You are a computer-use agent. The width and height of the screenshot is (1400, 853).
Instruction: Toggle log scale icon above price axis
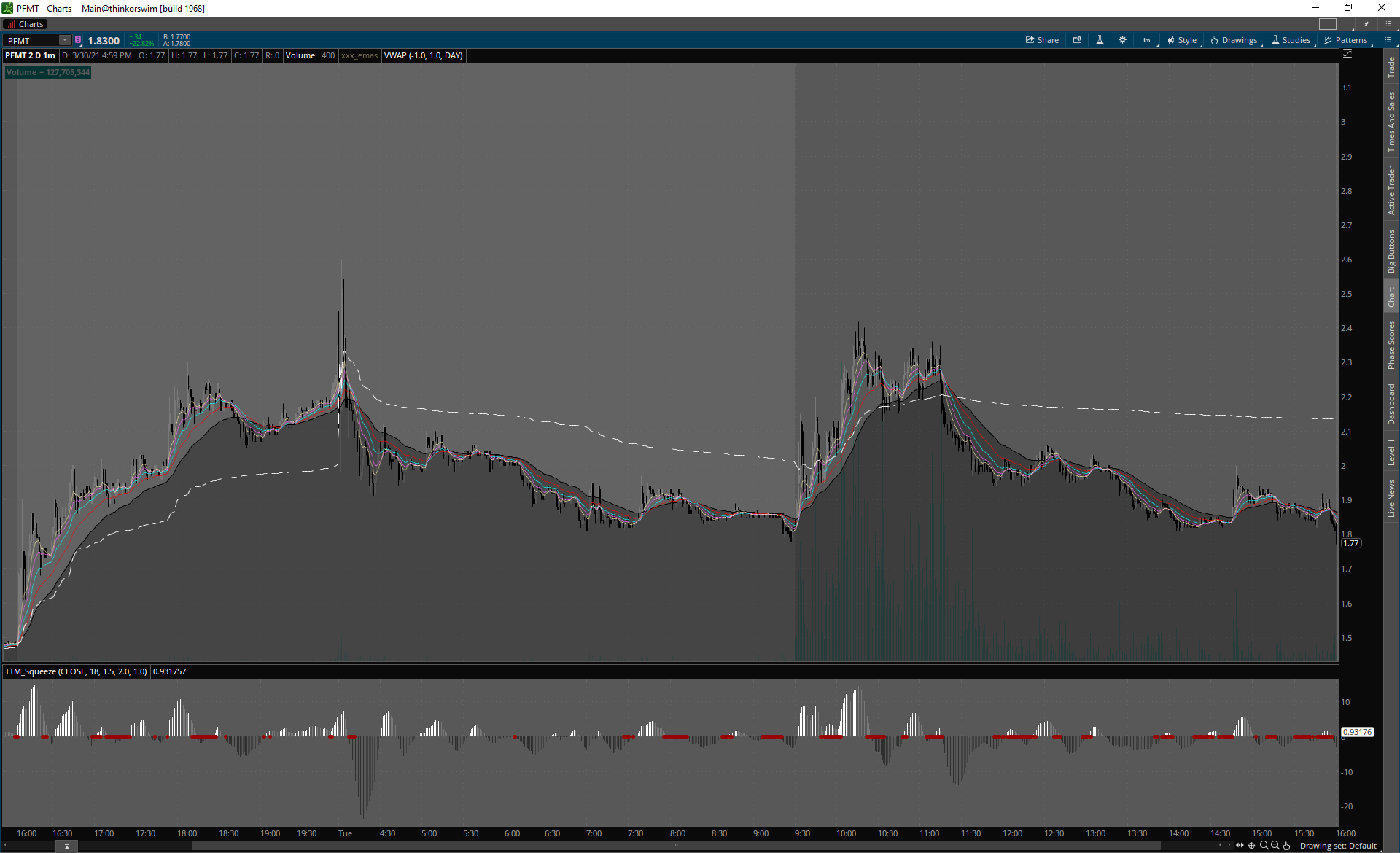[1347, 55]
